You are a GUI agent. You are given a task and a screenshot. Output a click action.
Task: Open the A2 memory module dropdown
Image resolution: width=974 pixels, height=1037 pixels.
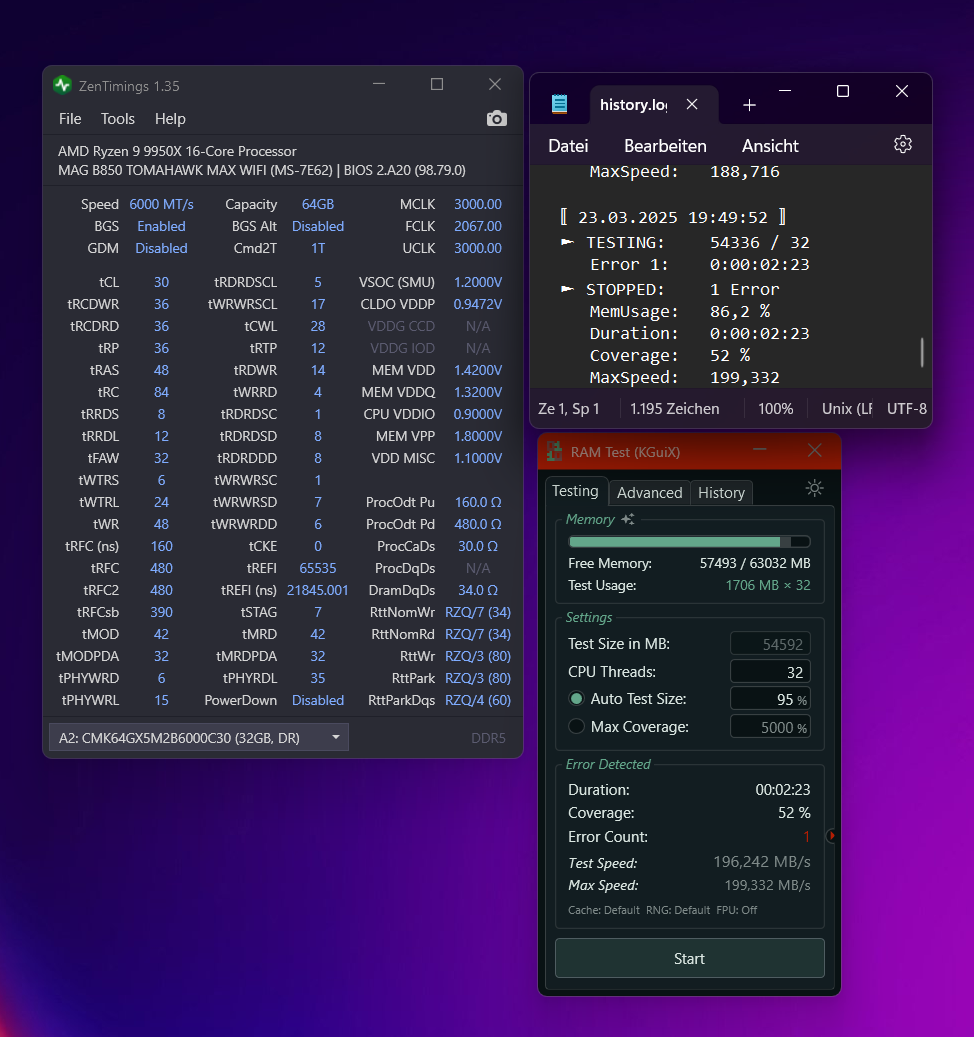334,738
